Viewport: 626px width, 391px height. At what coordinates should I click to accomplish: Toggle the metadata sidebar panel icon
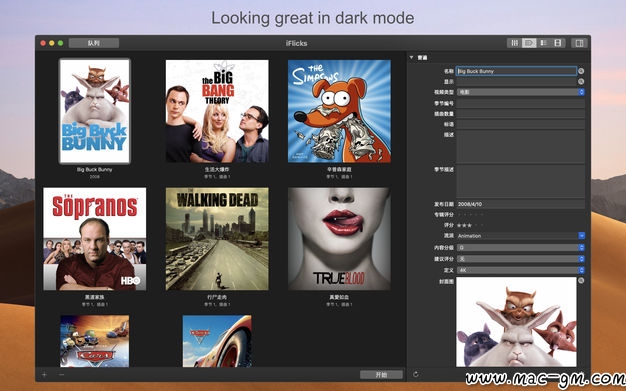pos(579,43)
